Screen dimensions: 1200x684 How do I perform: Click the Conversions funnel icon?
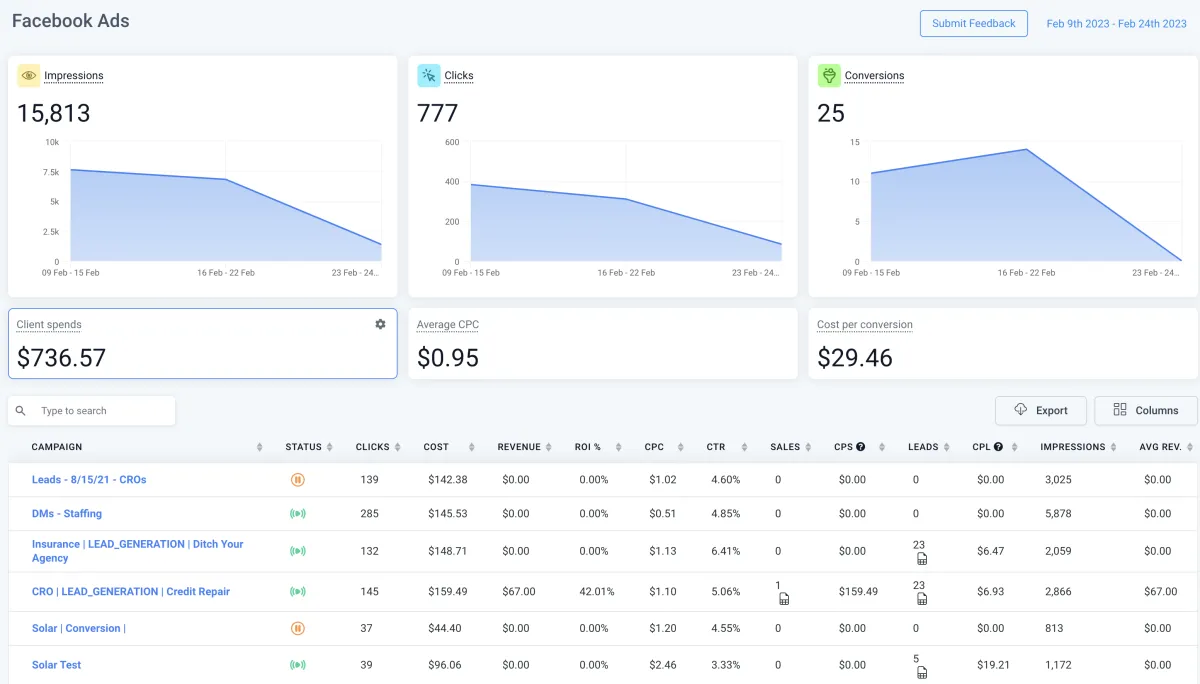click(828, 75)
